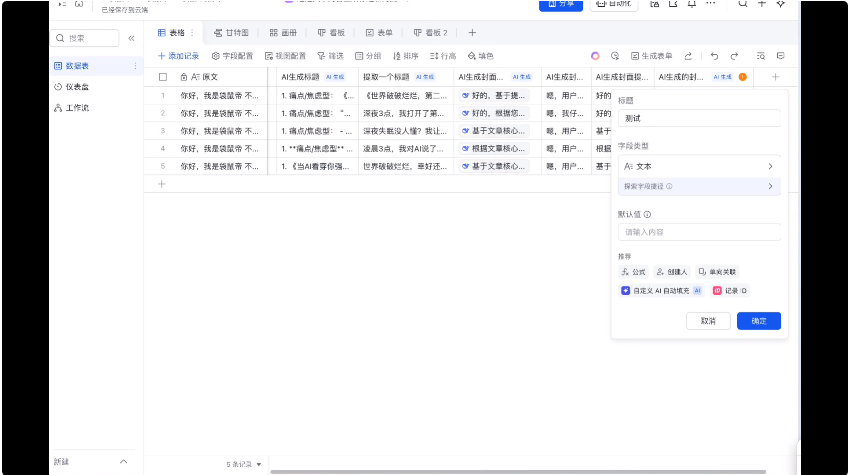
Task: Click 生成表单 in the toolbar
Action: pyautogui.click(x=652, y=56)
